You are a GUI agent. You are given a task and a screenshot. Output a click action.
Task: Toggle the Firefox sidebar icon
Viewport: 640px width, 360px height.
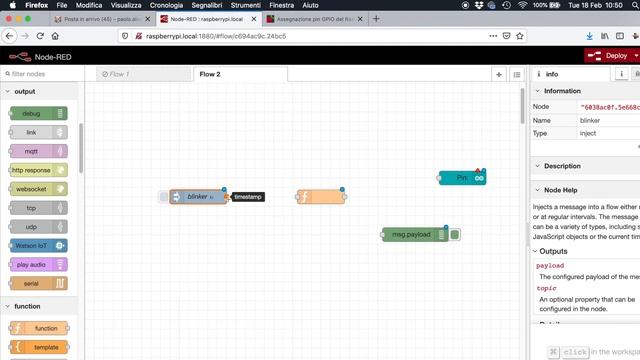(620, 36)
